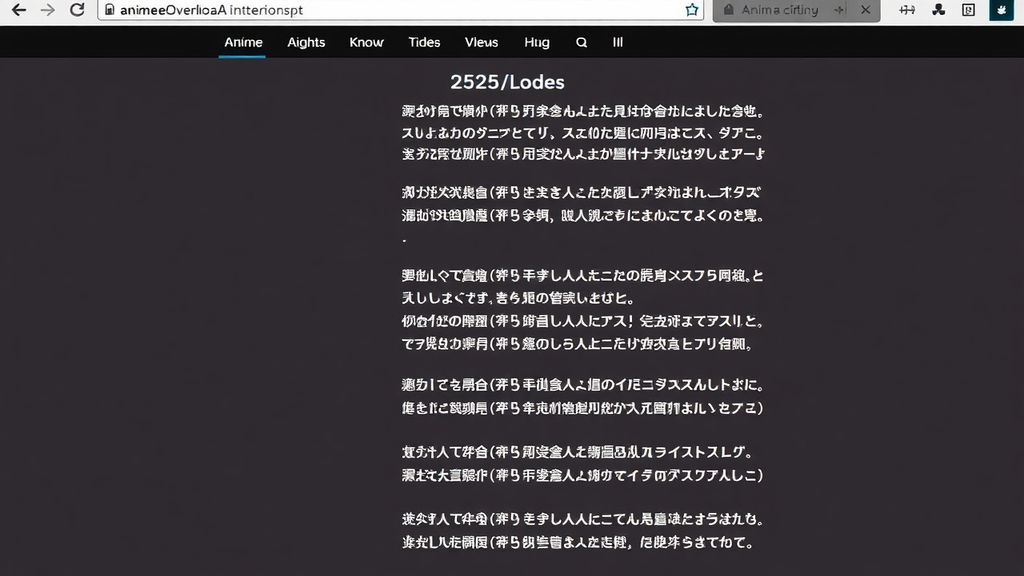
Task: Click the lock icon in the address bar
Action: 109,10
